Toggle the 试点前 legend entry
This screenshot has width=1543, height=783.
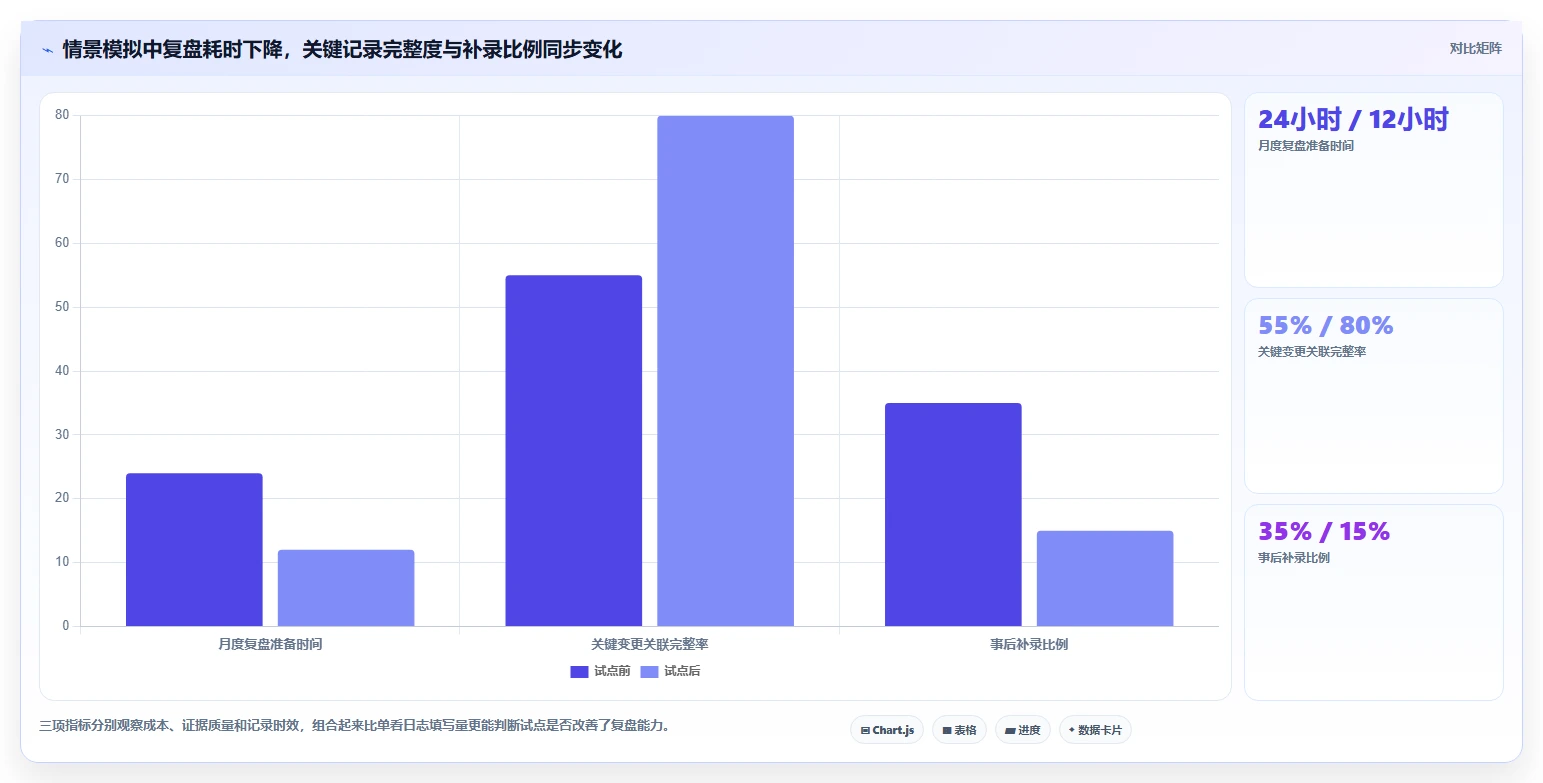[600, 671]
